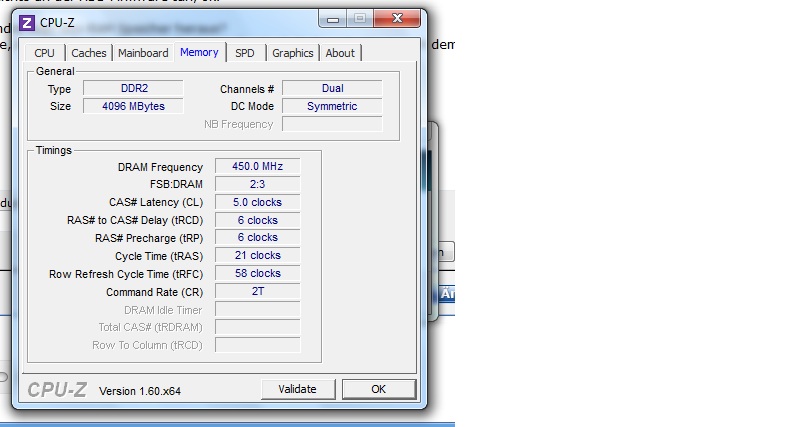Select the Size value 4096 MBytes
Viewport: 796px width, 427px height.
tap(133, 106)
